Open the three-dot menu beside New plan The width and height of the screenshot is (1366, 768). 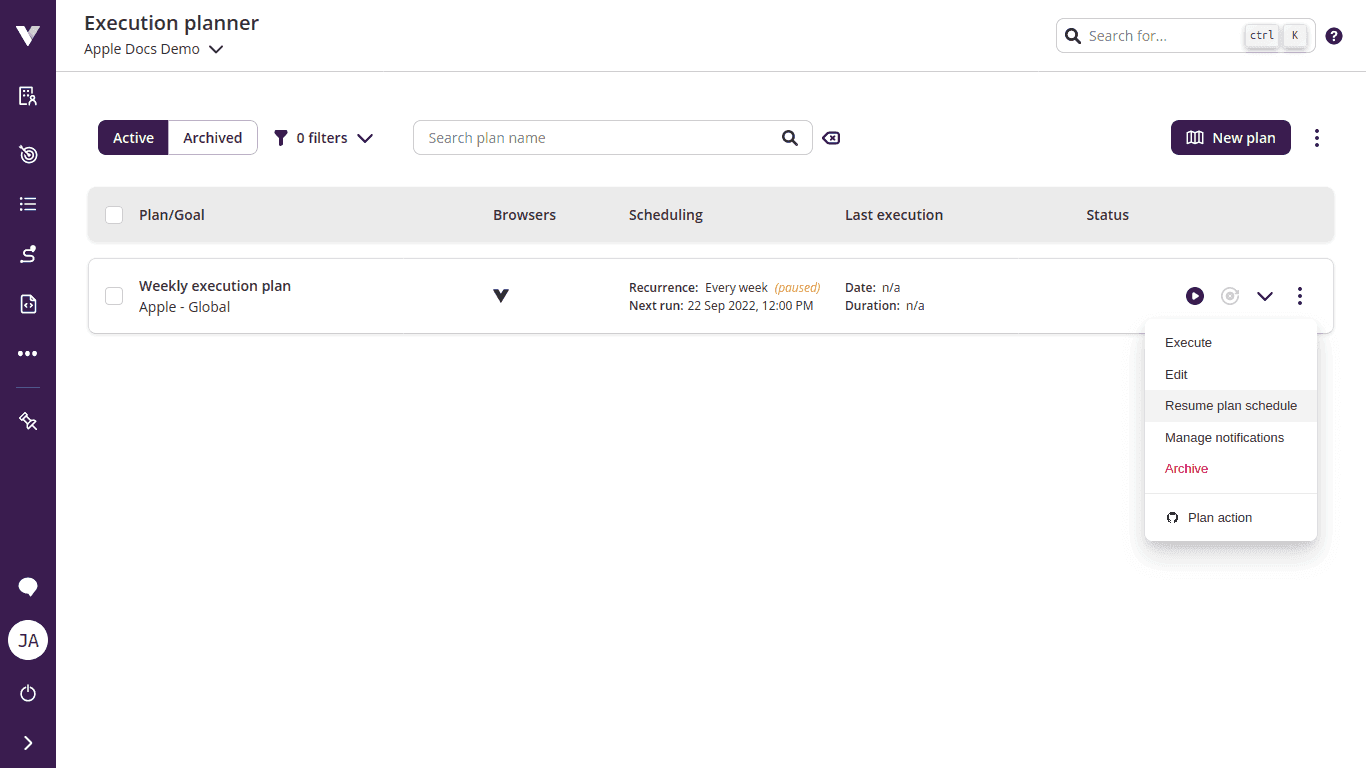1317,138
